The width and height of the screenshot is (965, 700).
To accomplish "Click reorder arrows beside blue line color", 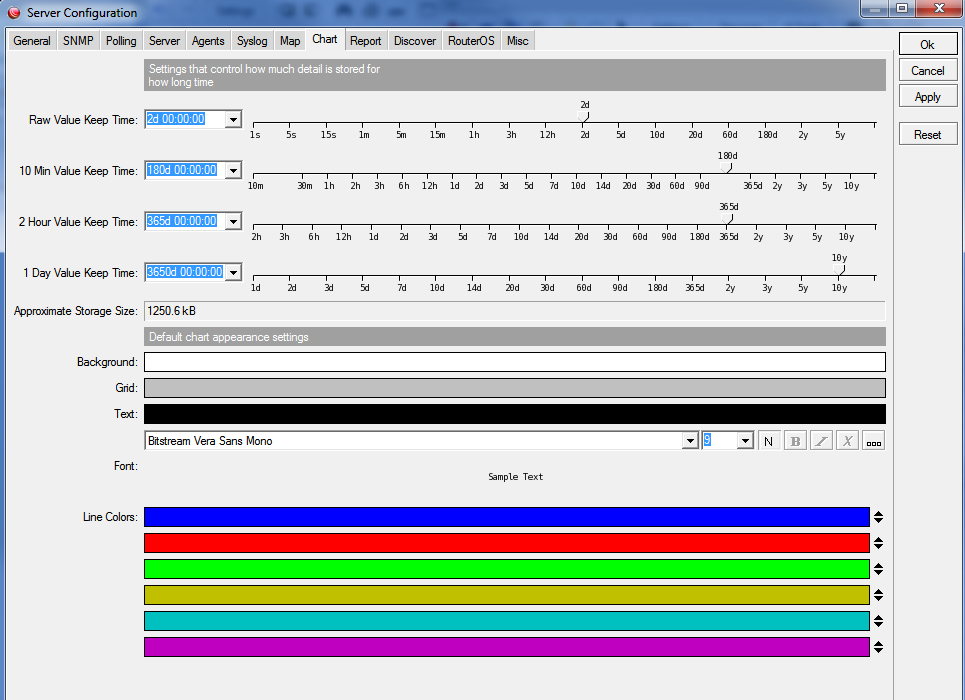I will click(x=878, y=517).
